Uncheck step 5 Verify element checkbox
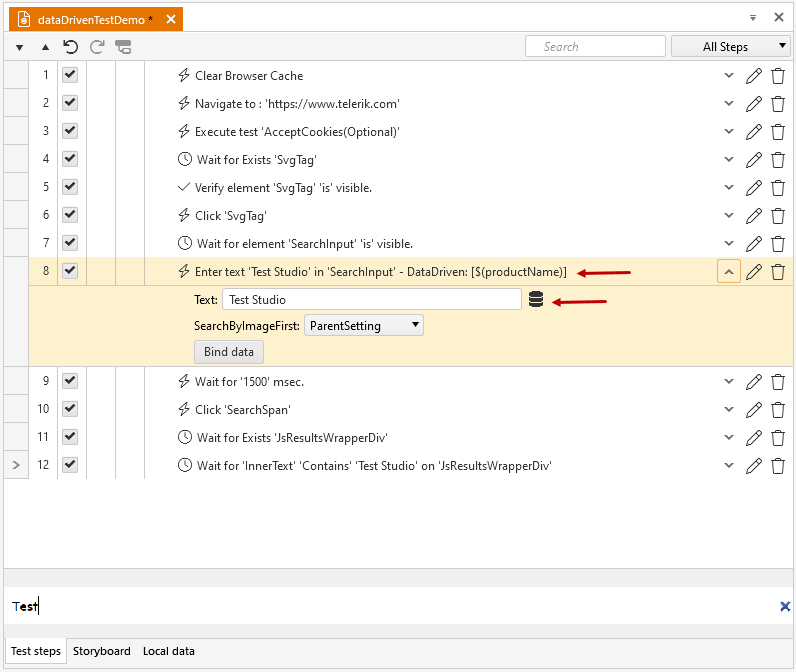 point(70,187)
